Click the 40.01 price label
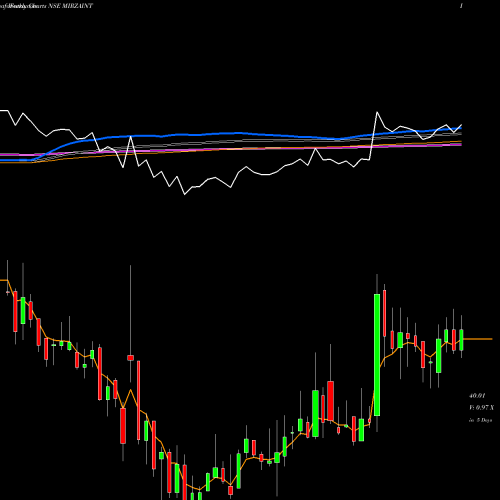 tap(477, 396)
